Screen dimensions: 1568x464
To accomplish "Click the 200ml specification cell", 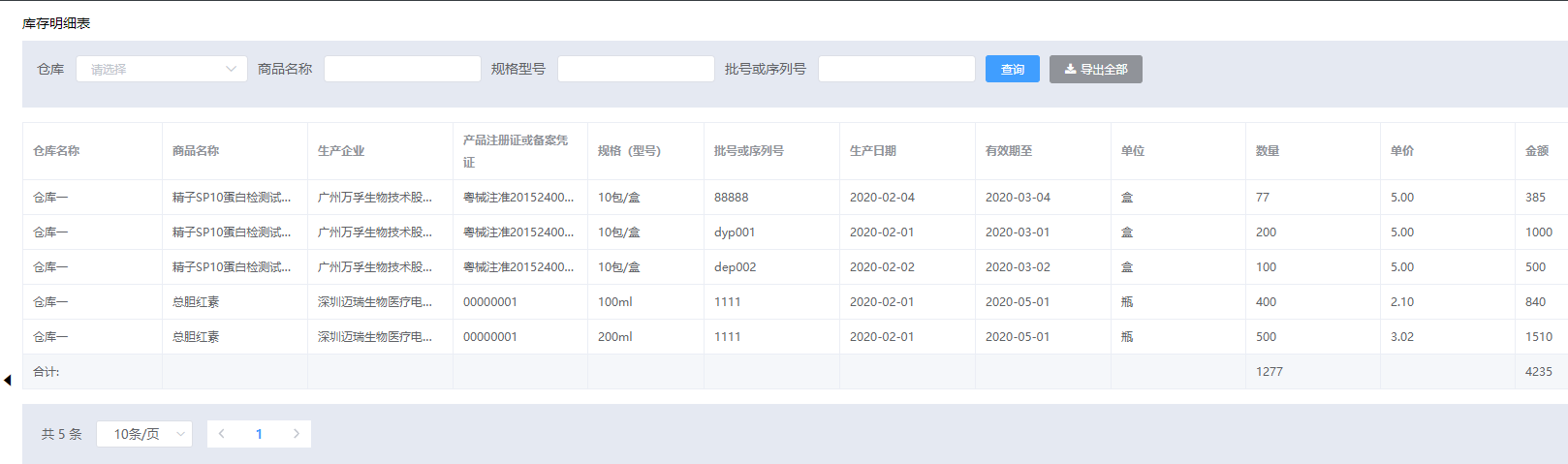I will pyautogui.click(x=614, y=337).
